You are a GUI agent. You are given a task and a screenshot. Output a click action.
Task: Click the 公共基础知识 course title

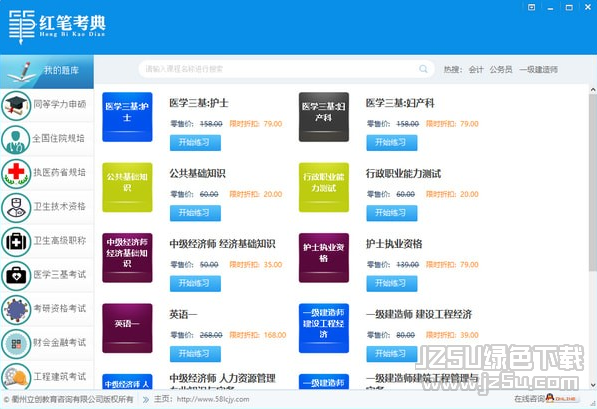[197, 174]
